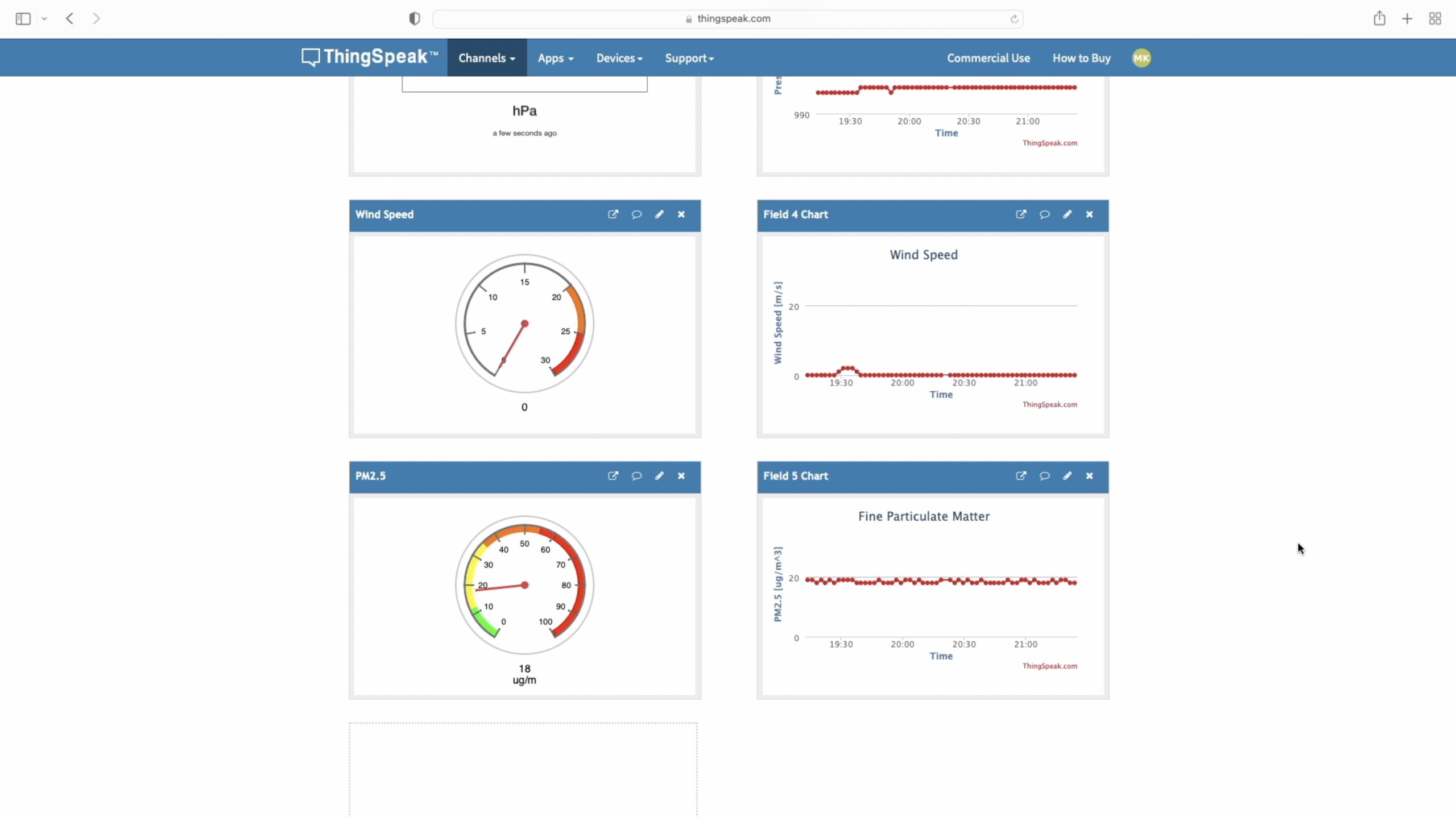Open the Support menu
1456x817 pixels.
pos(689,58)
